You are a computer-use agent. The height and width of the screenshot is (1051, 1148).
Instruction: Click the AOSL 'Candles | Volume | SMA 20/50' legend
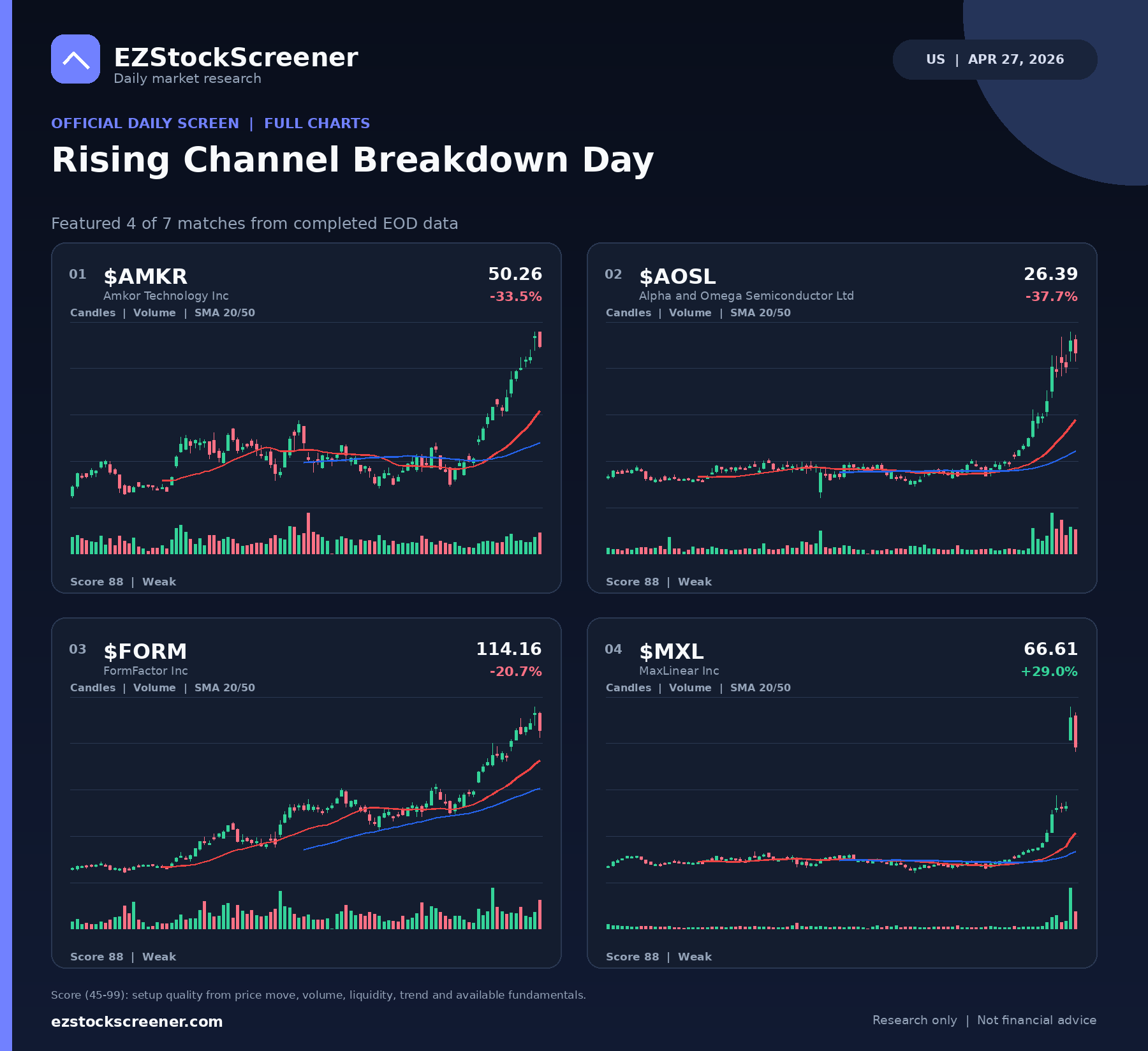point(698,313)
